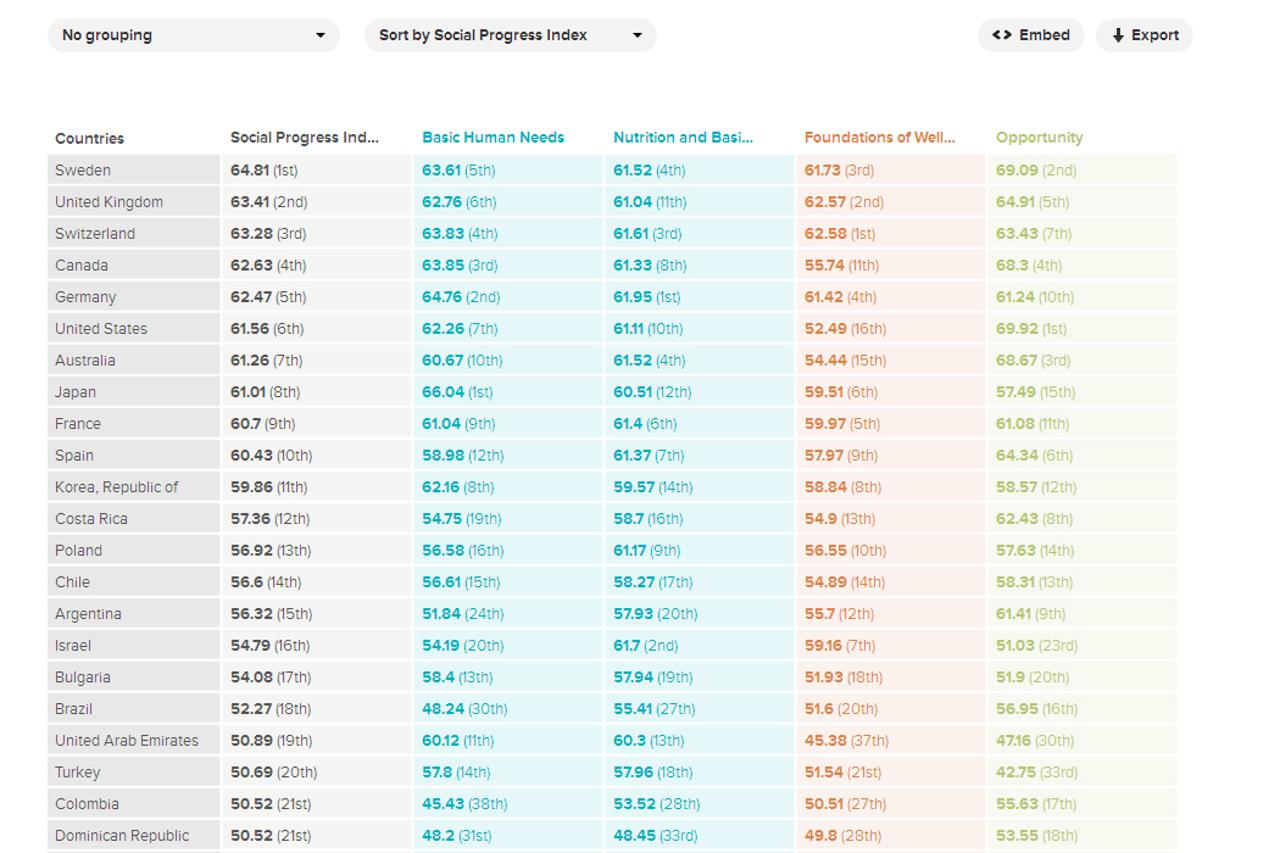
Task: Click the Sort by dropdown caret arrow
Action: 637,35
